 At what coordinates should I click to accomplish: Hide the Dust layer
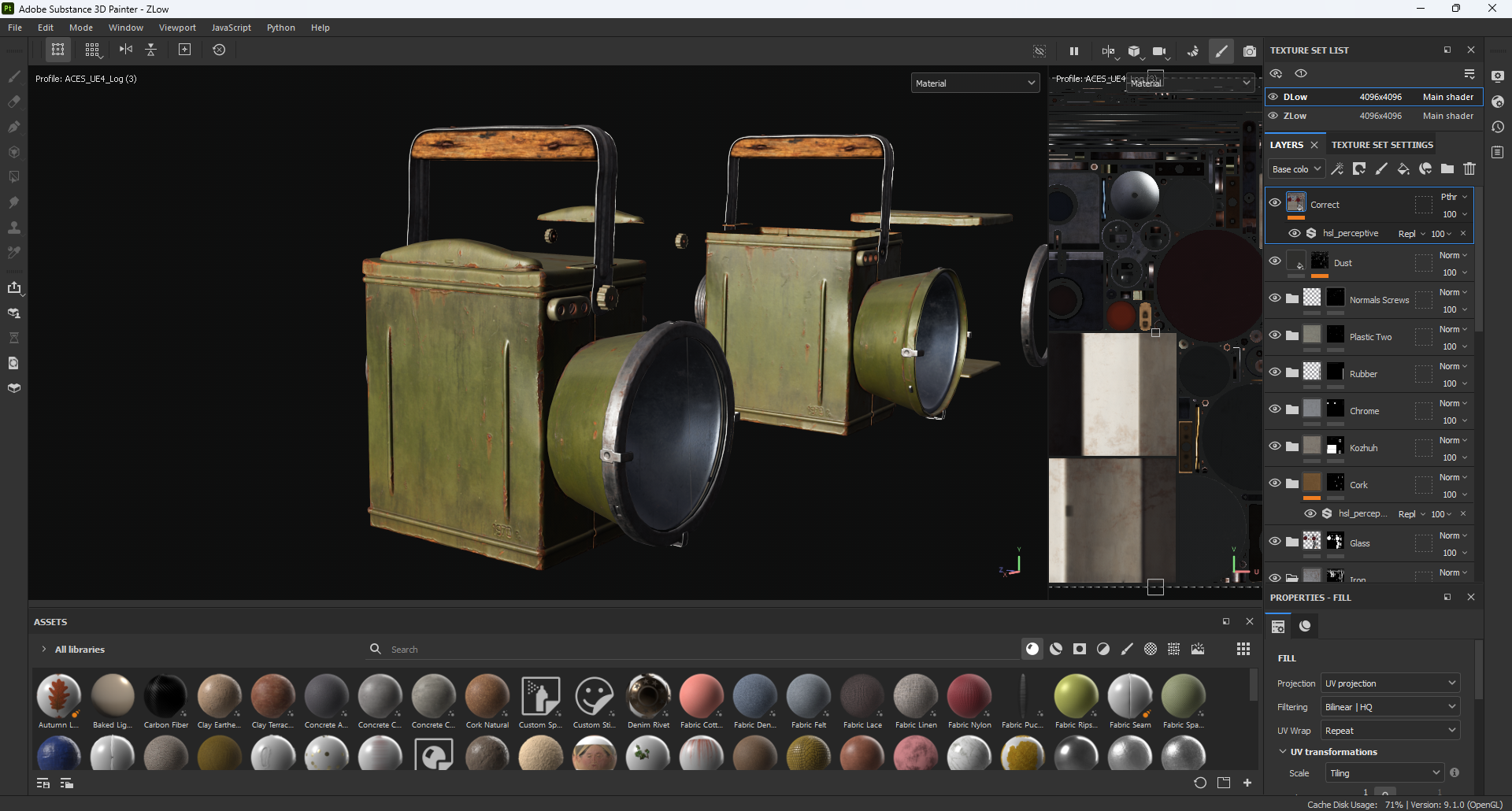1275,261
